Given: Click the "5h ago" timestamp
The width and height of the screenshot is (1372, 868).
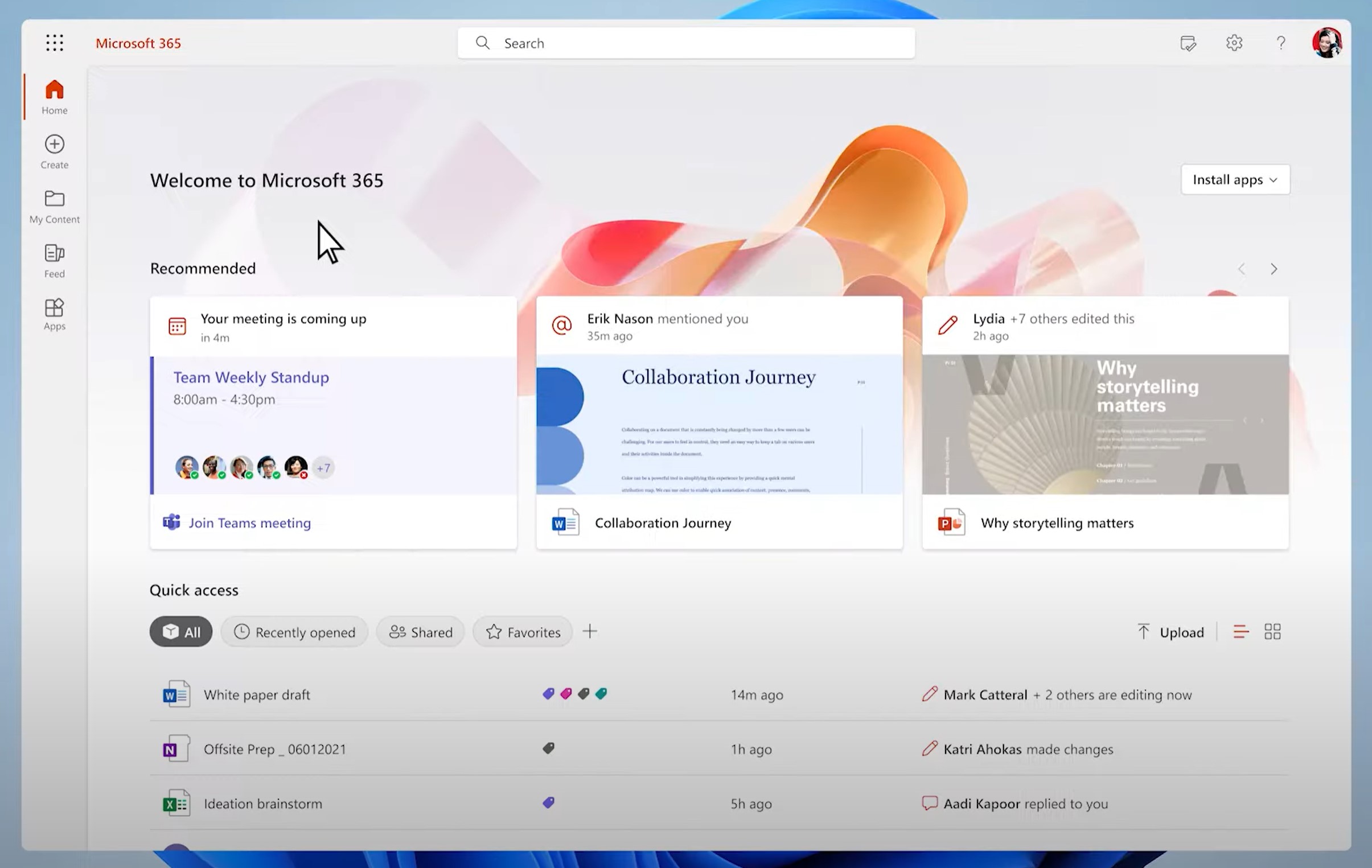Looking at the screenshot, I should 751,804.
